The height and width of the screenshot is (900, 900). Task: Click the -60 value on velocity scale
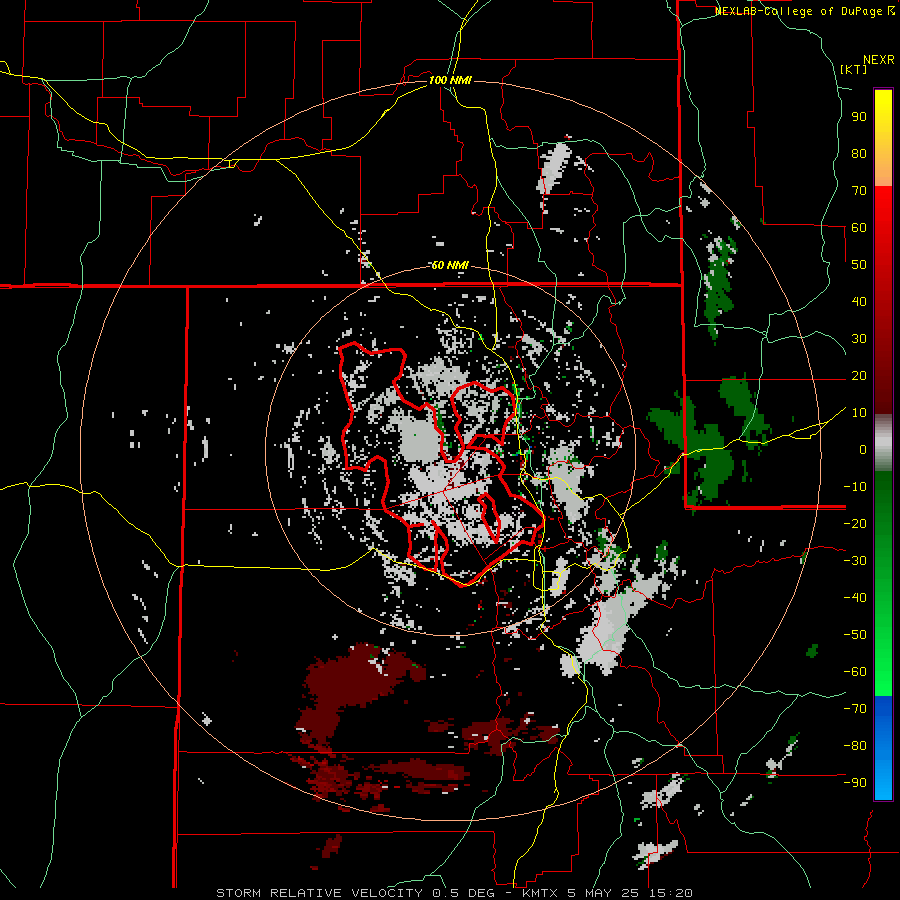click(855, 672)
